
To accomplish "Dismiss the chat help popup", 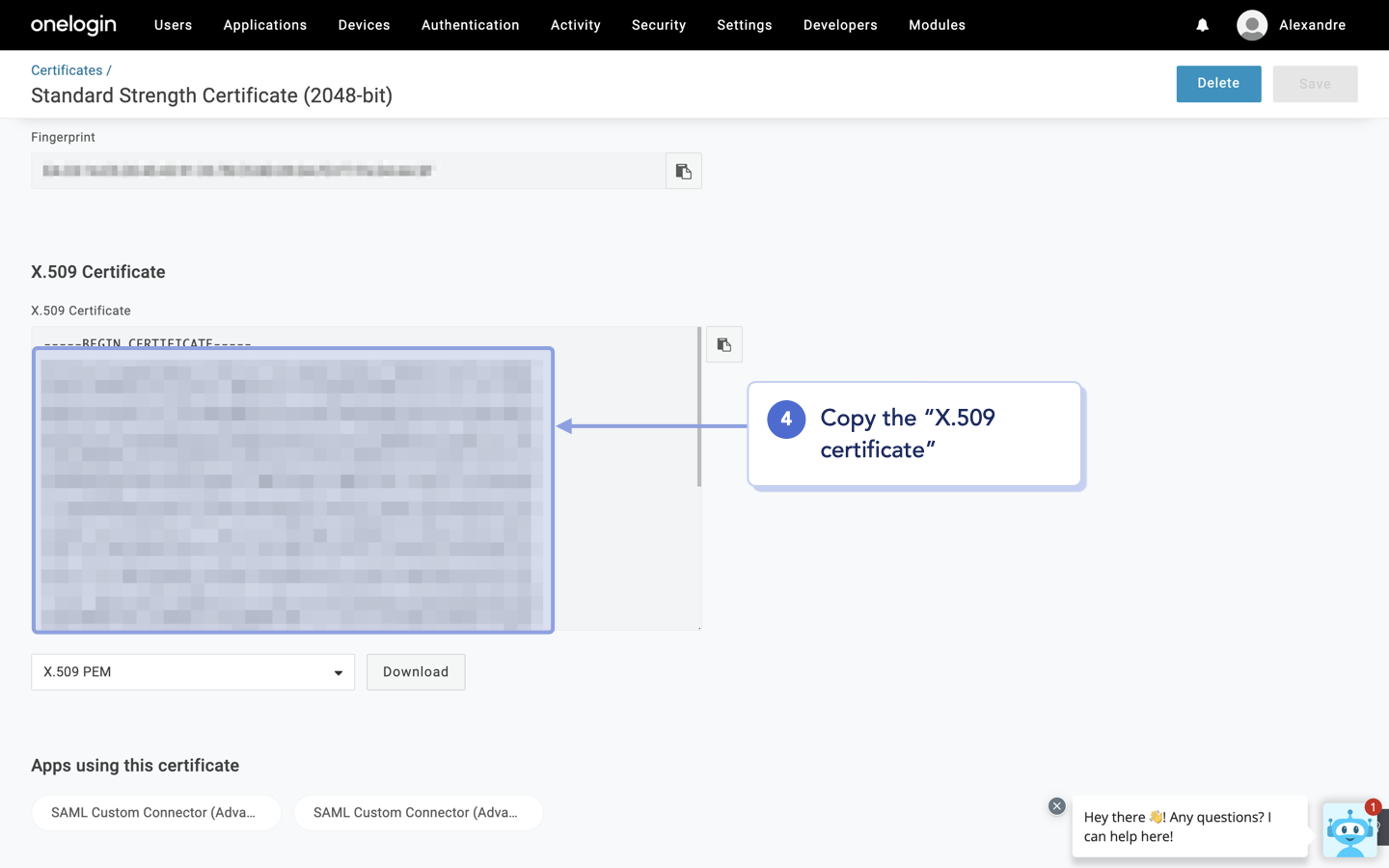I will click(x=1056, y=806).
